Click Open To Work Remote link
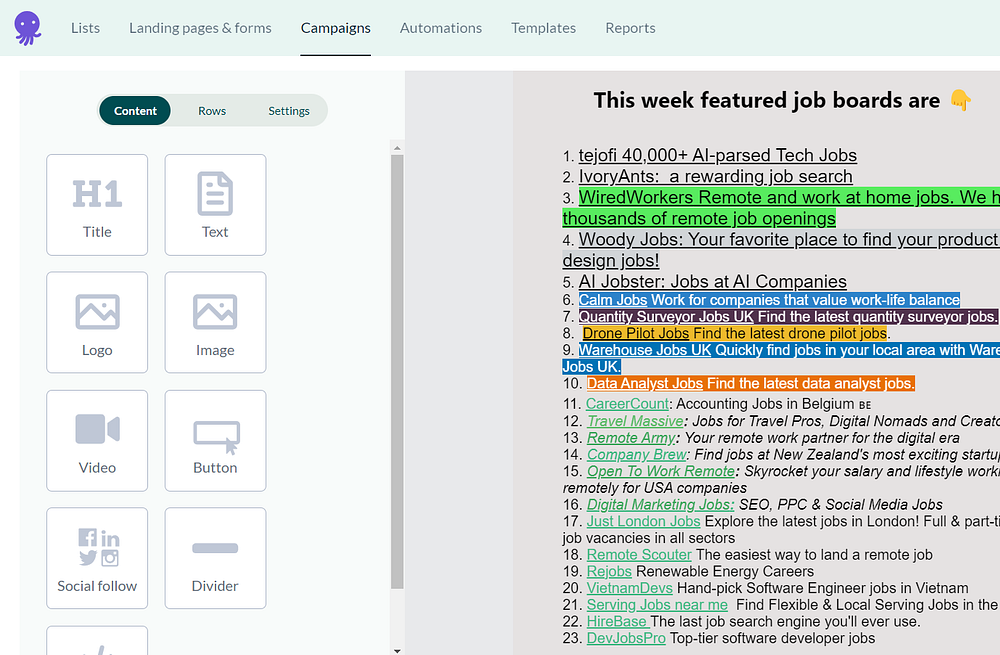1000x655 pixels. click(661, 471)
